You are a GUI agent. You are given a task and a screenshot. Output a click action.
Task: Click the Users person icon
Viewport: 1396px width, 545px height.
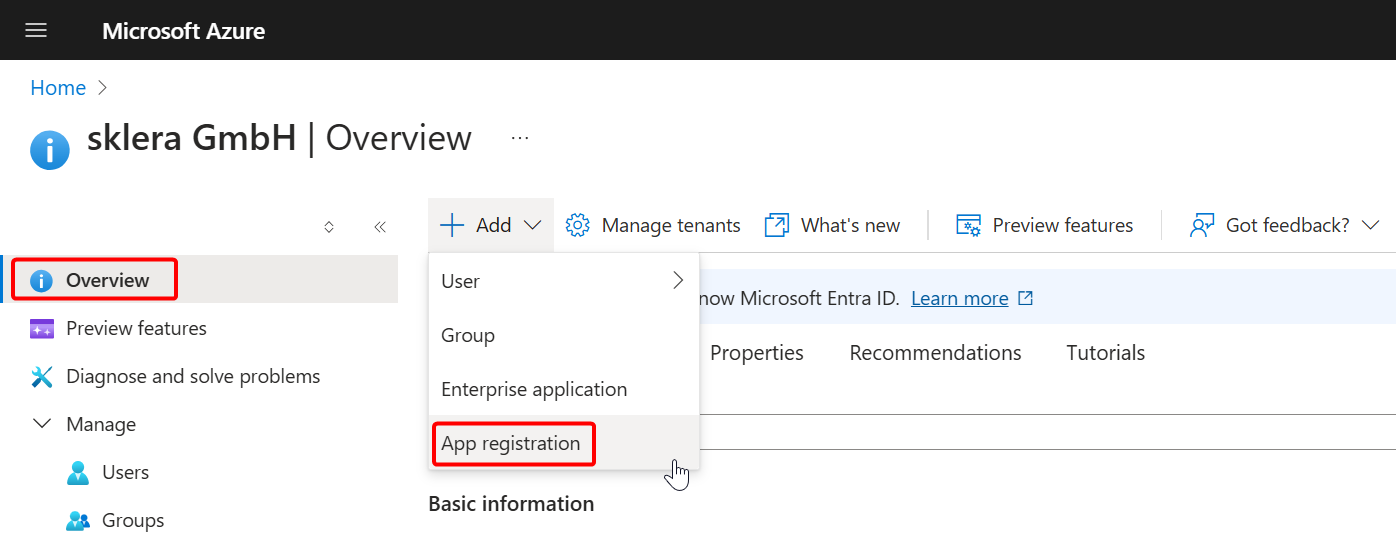[x=78, y=472]
